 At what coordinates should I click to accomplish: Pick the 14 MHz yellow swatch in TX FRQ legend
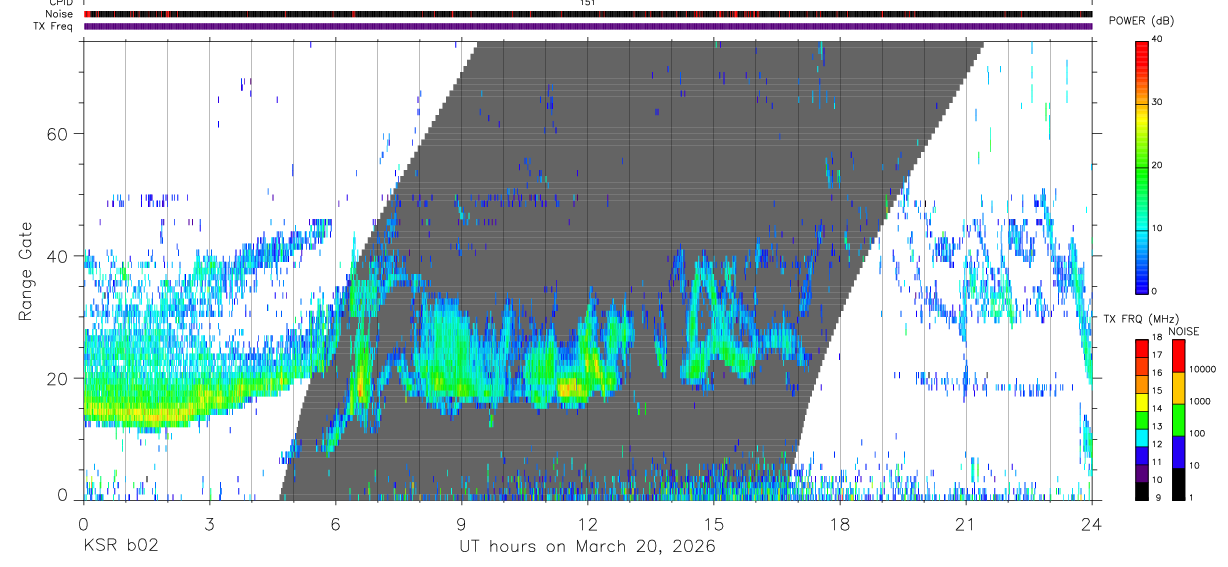(x=1141, y=403)
